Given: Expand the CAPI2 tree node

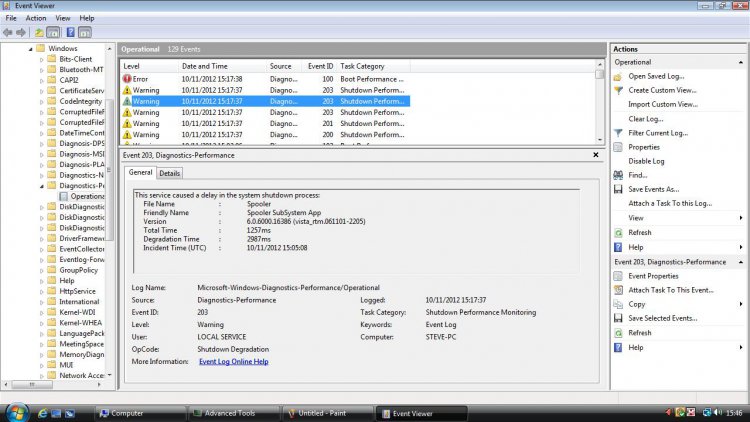Looking at the screenshot, I should tap(42, 81).
